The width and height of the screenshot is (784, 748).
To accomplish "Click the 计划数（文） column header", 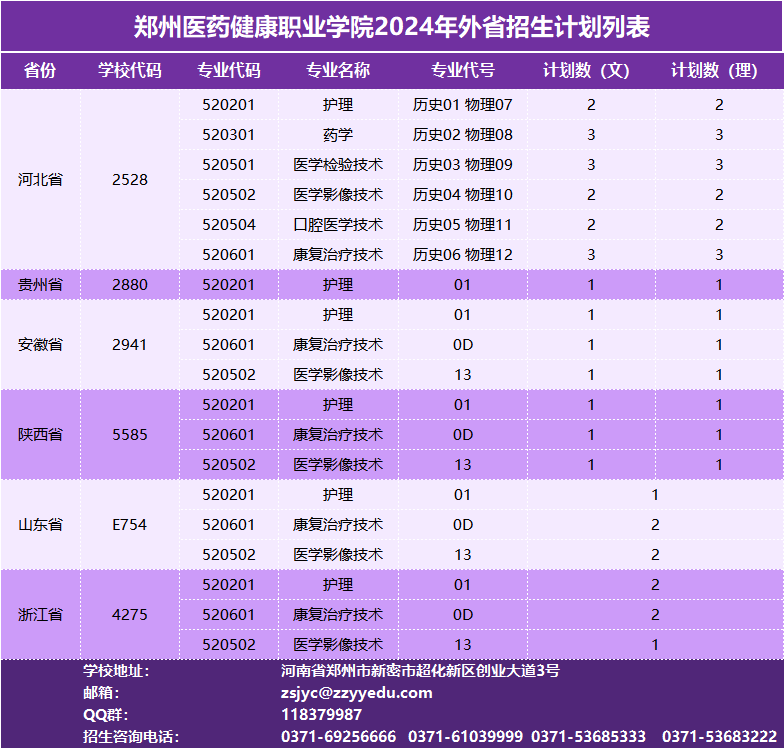I will click(590, 70).
